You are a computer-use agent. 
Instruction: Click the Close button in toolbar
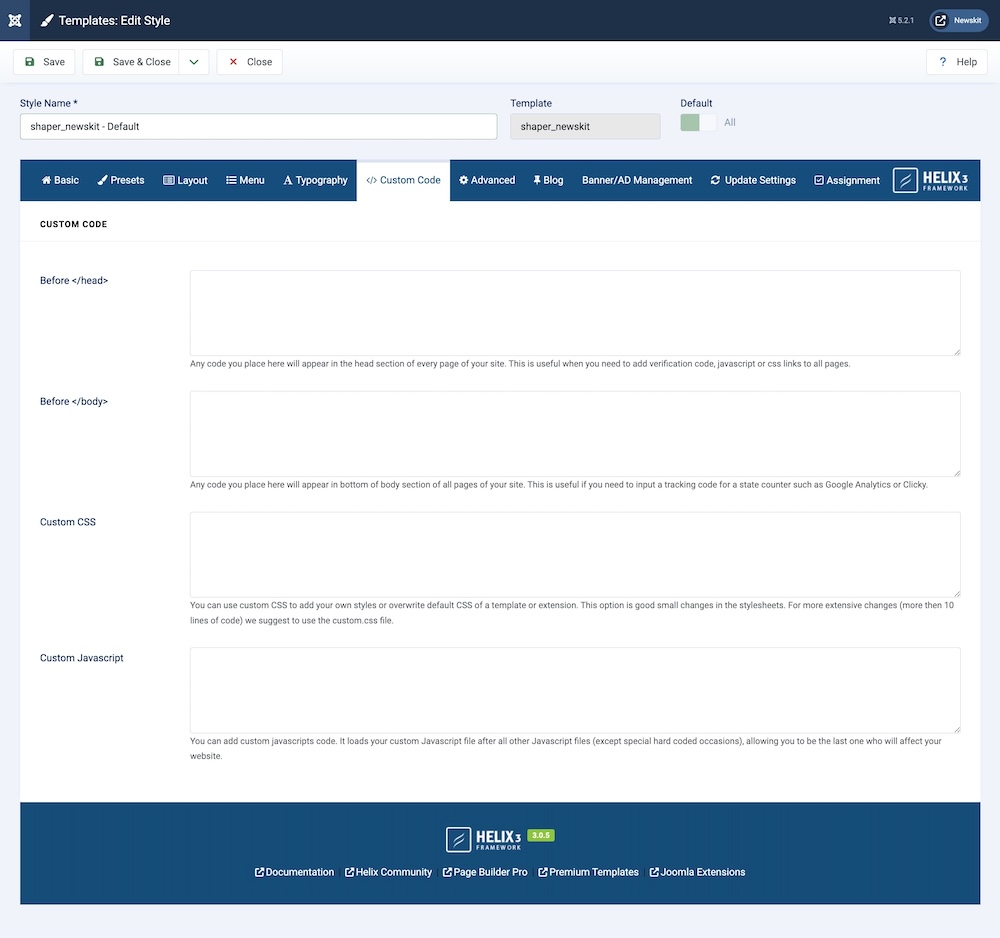(x=250, y=62)
